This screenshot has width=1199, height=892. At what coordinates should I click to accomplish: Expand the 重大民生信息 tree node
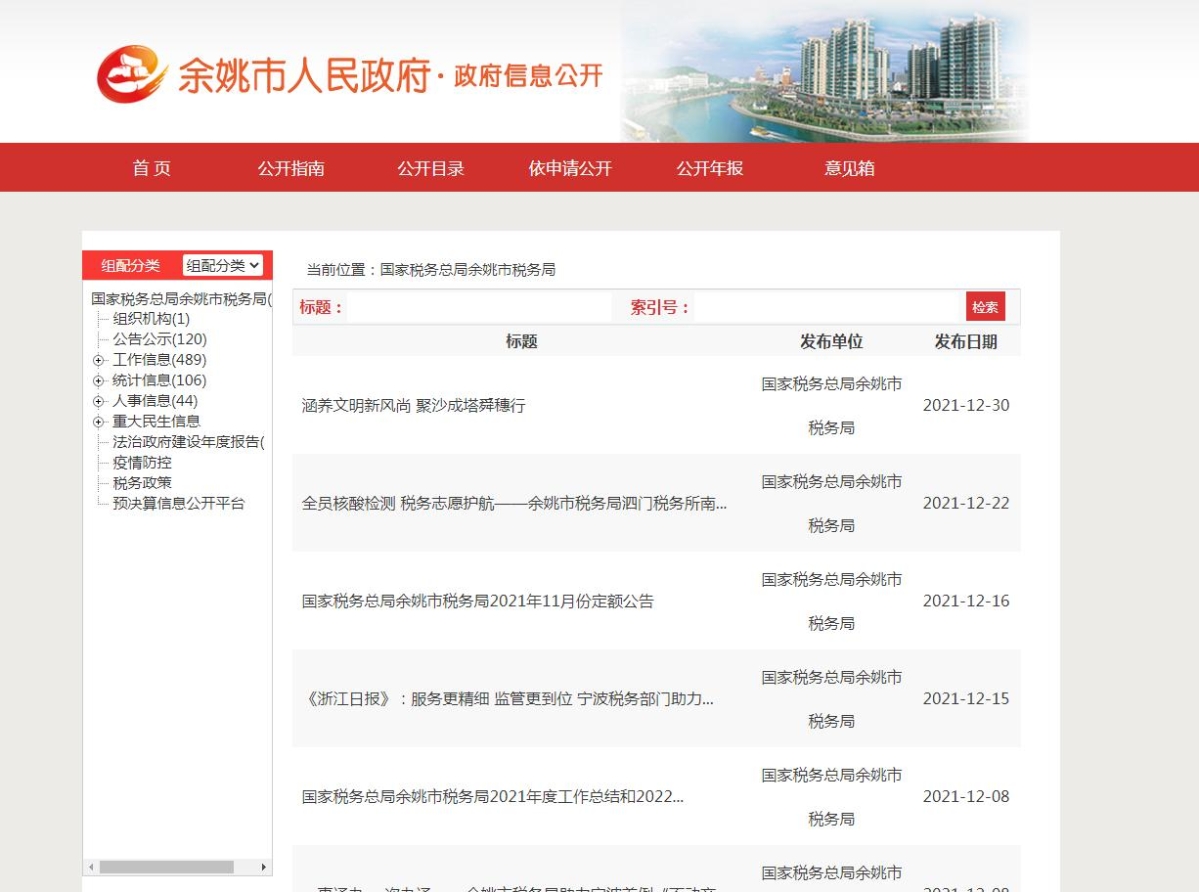98,422
